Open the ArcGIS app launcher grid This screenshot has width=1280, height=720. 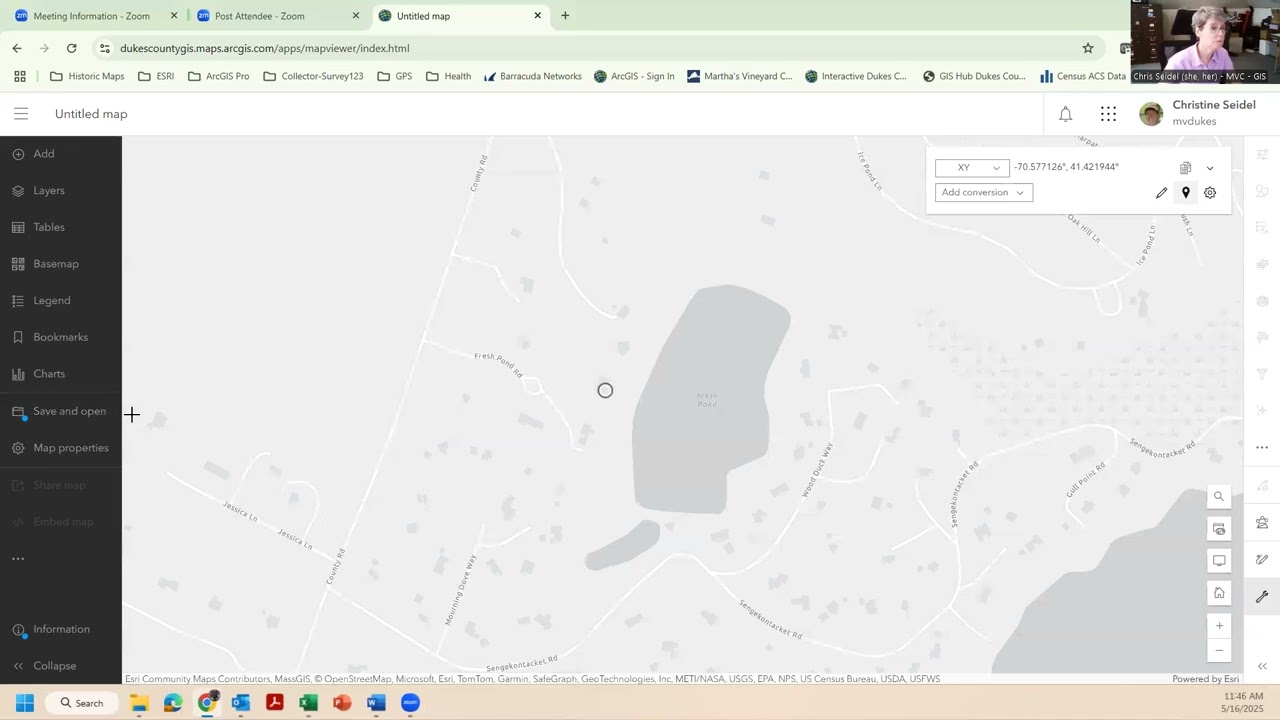click(1108, 114)
